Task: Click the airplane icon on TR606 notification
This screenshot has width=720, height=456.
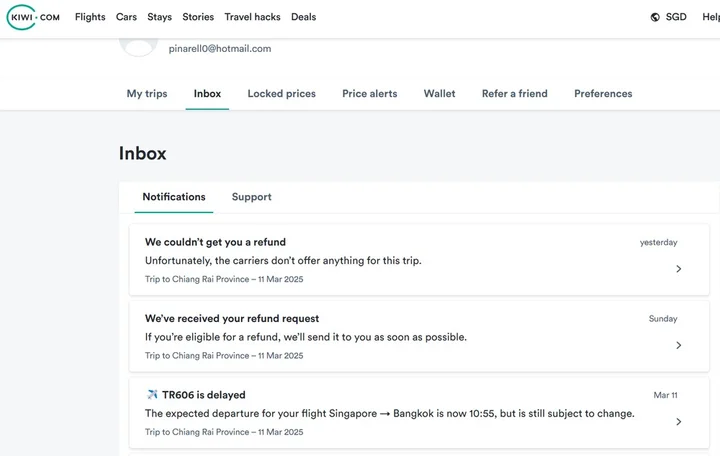Action: 152,395
